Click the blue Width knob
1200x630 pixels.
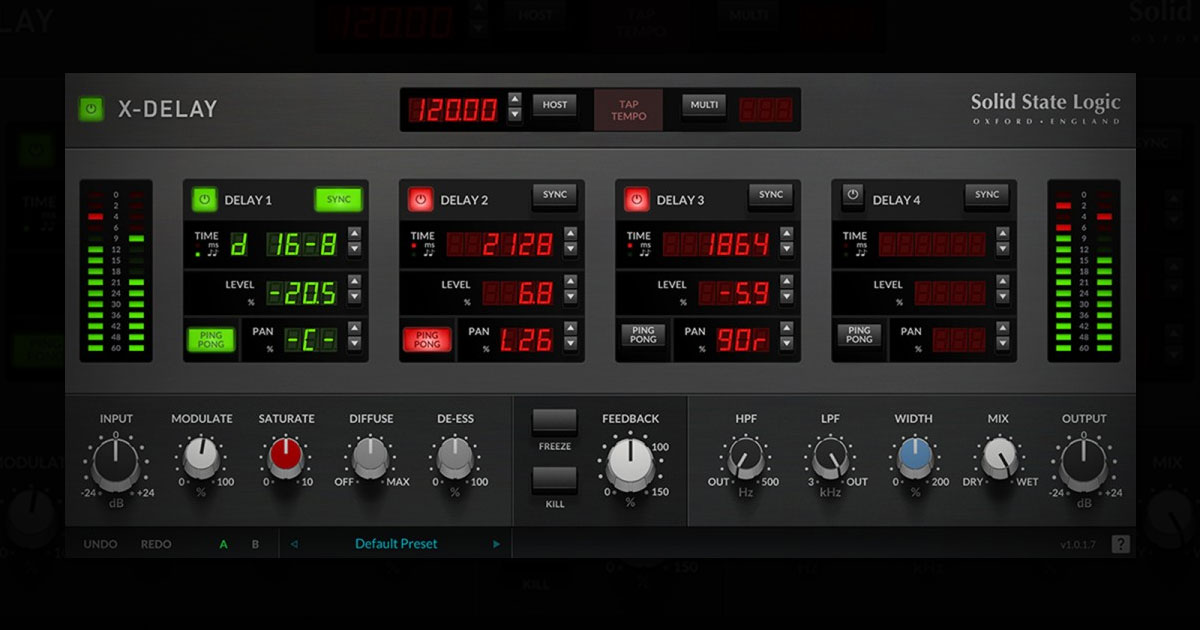(914, 458)
